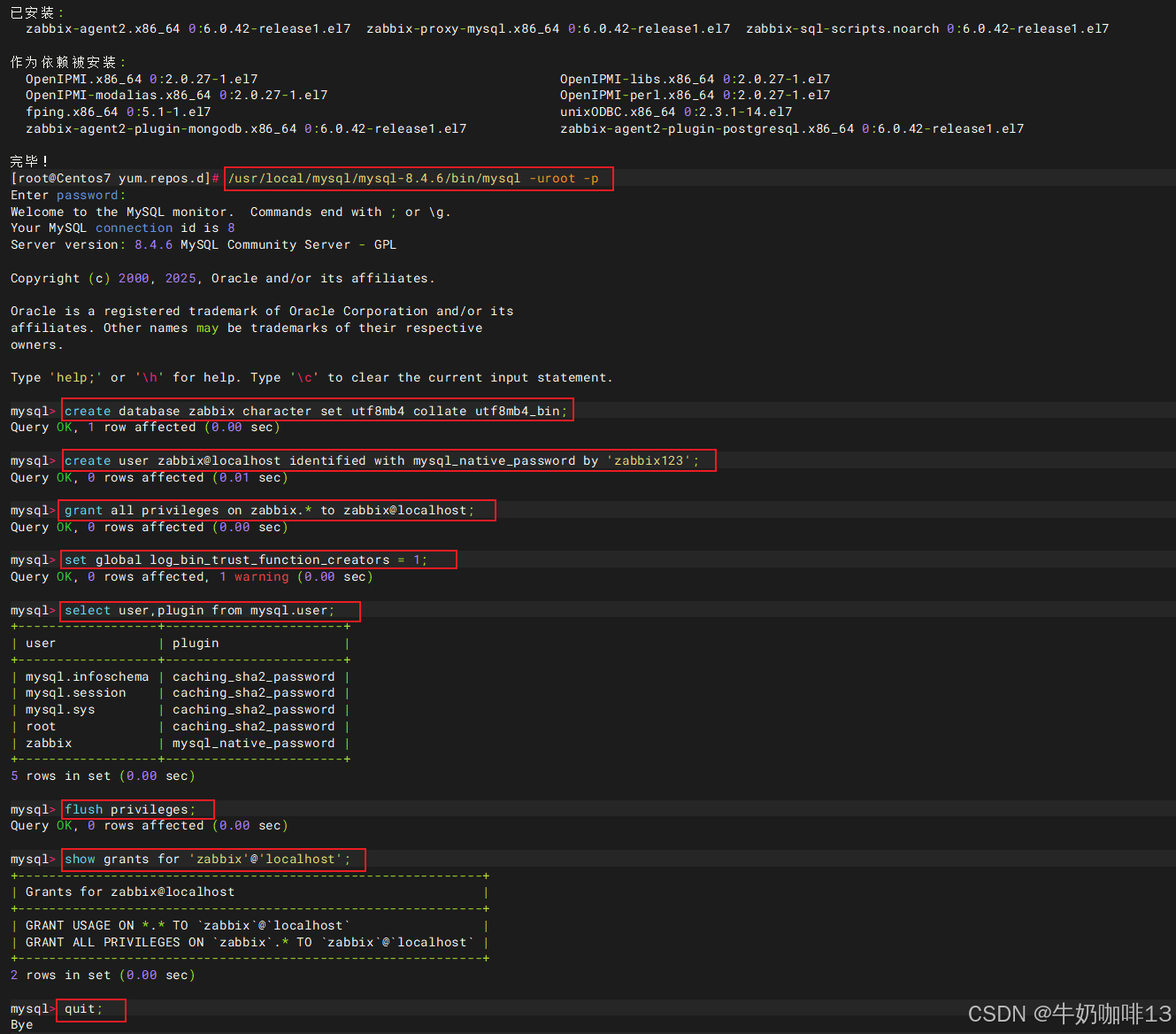Select the 'mysql.session' table row

coord(181,692)
